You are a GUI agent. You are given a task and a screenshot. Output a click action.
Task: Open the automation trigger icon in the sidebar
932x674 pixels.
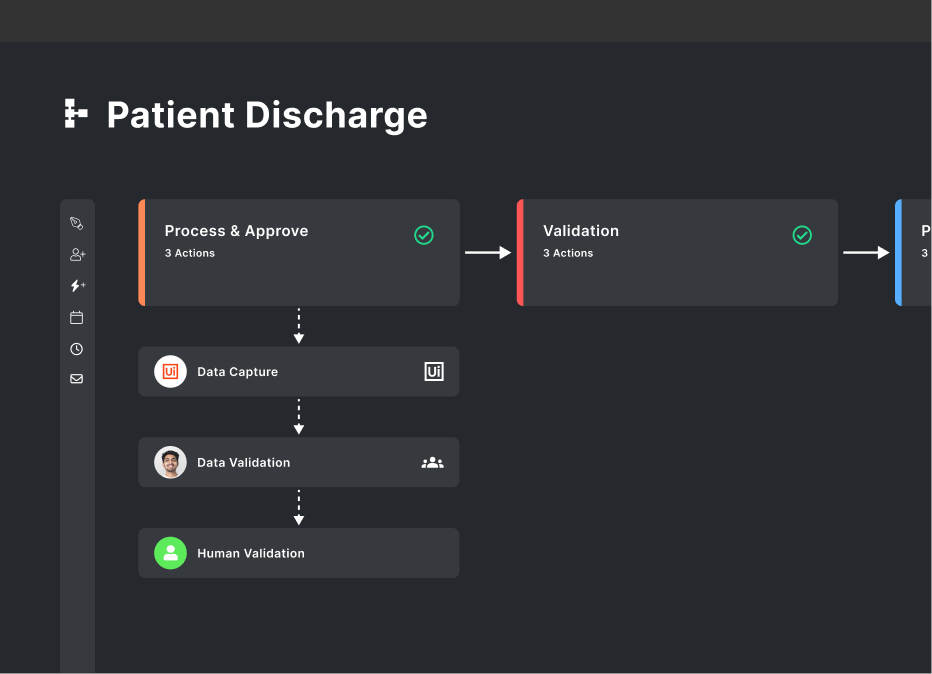77,285
